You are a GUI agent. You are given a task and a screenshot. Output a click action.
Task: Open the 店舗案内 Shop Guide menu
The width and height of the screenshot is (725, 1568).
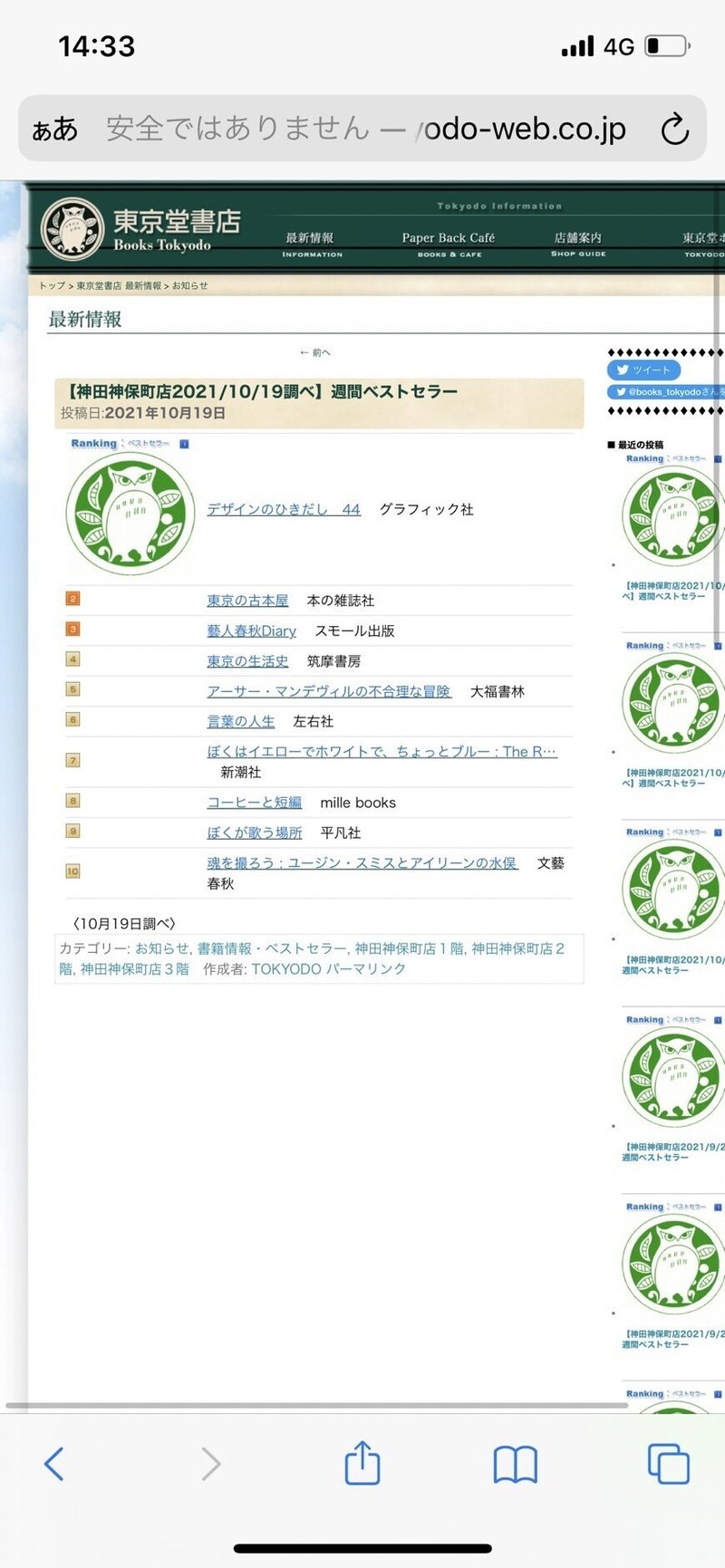point(578,245)
